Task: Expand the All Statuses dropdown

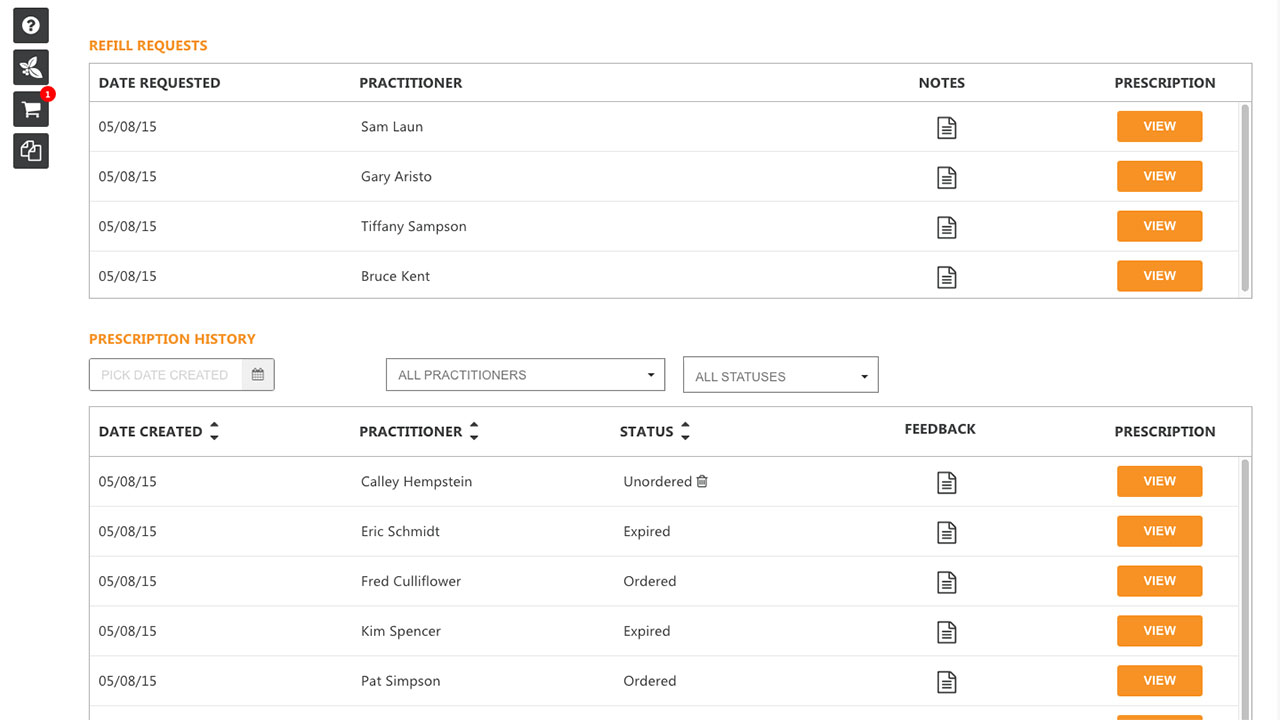Action: 781,375
